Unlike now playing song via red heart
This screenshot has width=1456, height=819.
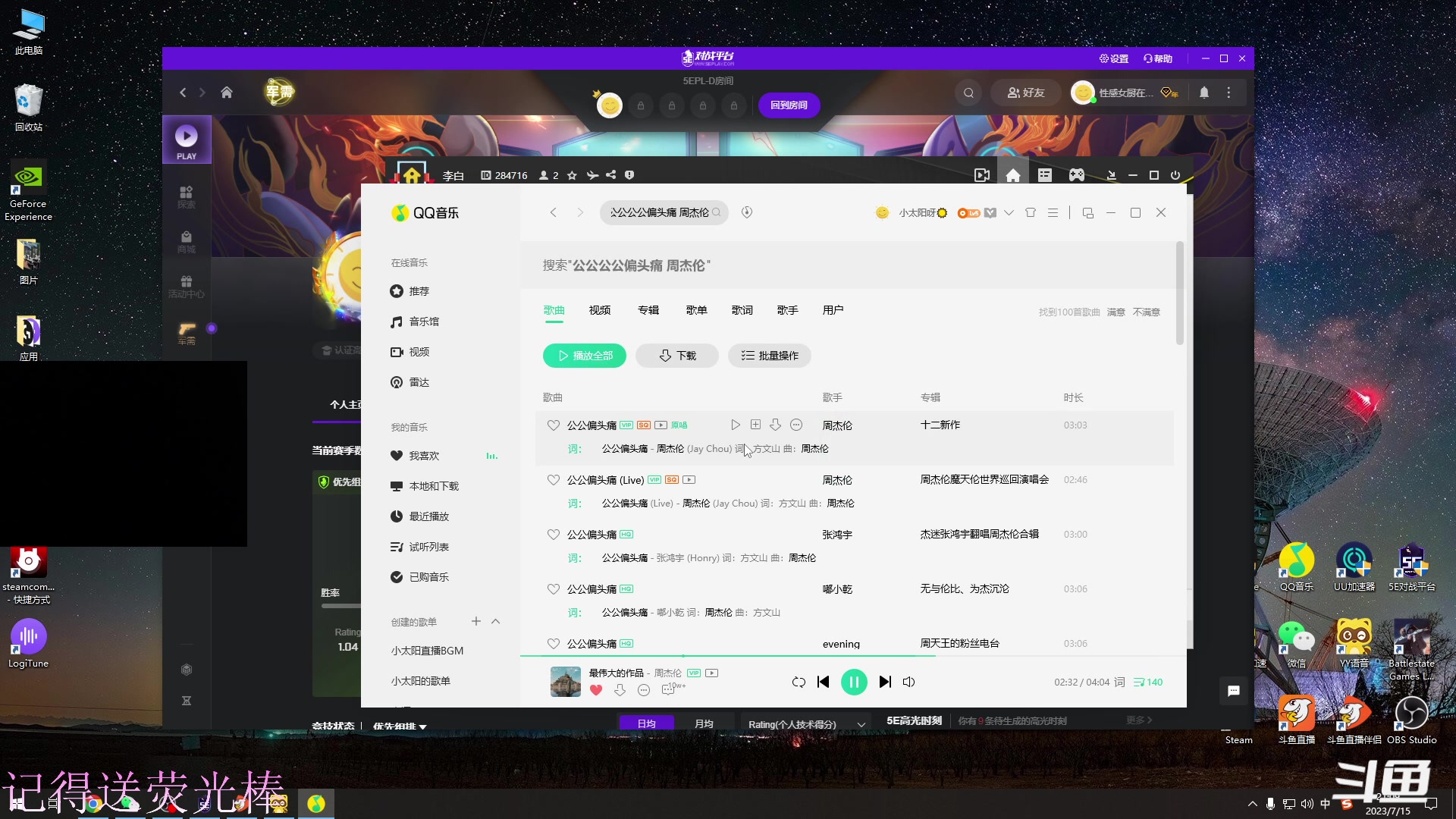(596, 690)
